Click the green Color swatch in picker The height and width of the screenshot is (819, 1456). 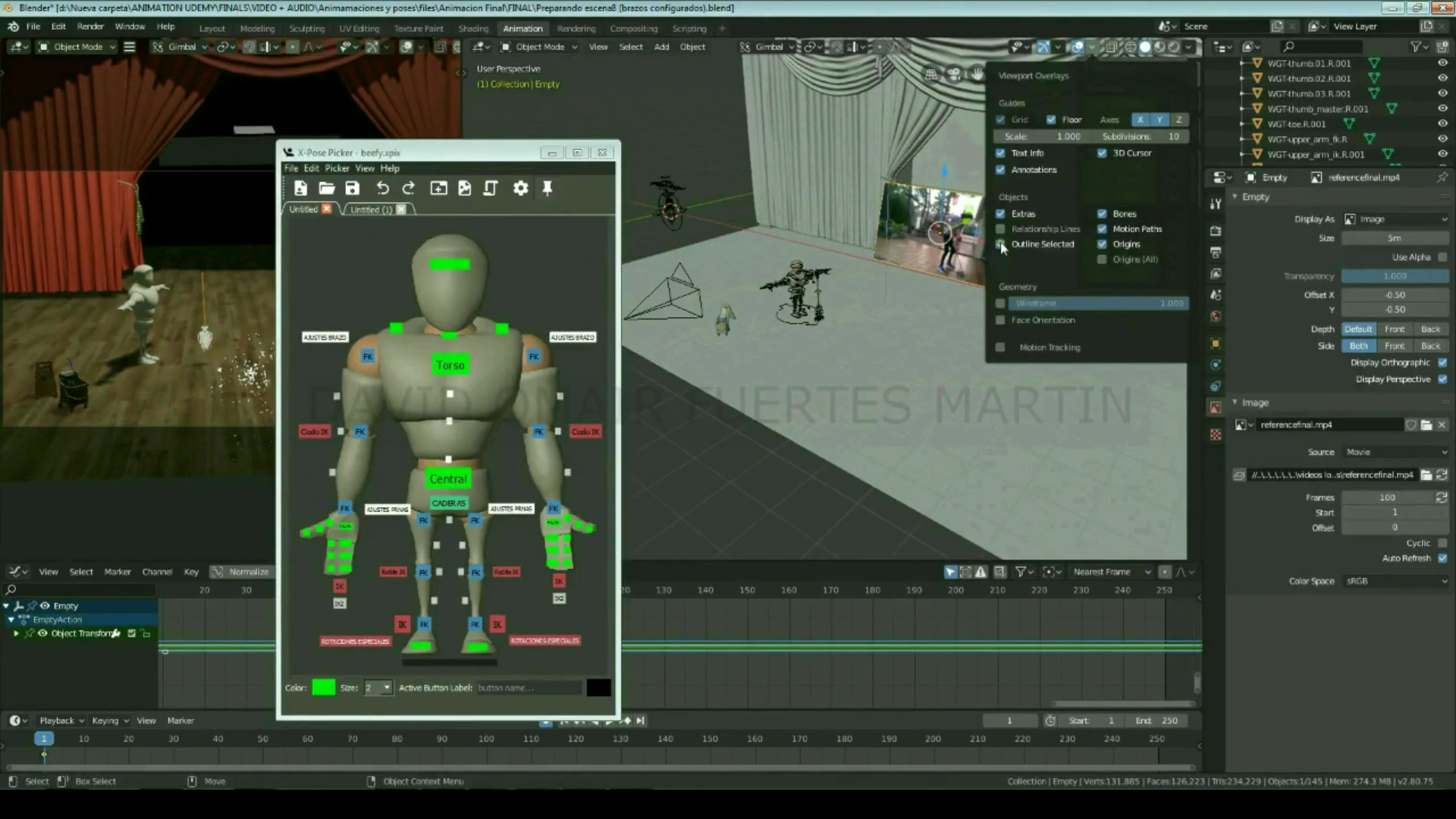click(x=323, y=688)
